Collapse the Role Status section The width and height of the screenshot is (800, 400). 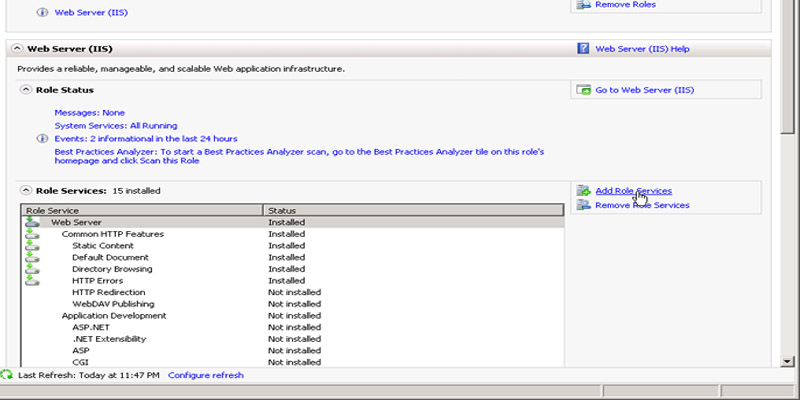pos(26,90)
